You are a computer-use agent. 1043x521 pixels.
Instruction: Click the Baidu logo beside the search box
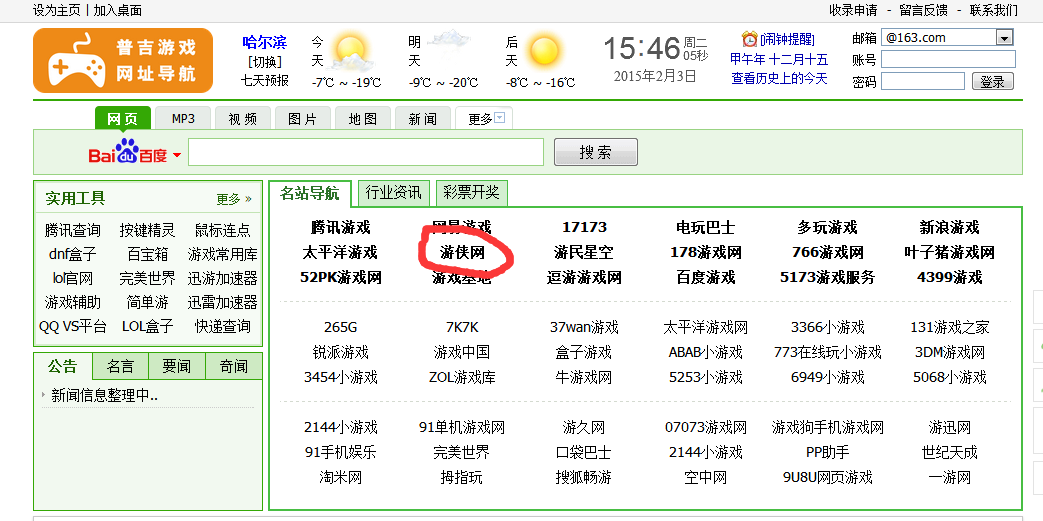click(x=128, y=152)
